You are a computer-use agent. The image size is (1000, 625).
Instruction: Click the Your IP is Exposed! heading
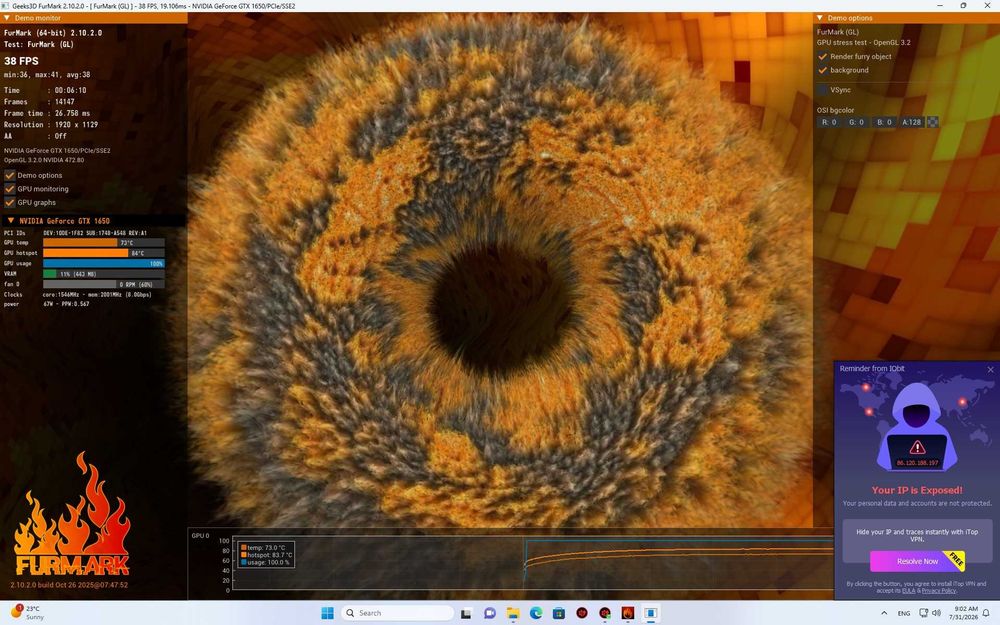(917, 490)
